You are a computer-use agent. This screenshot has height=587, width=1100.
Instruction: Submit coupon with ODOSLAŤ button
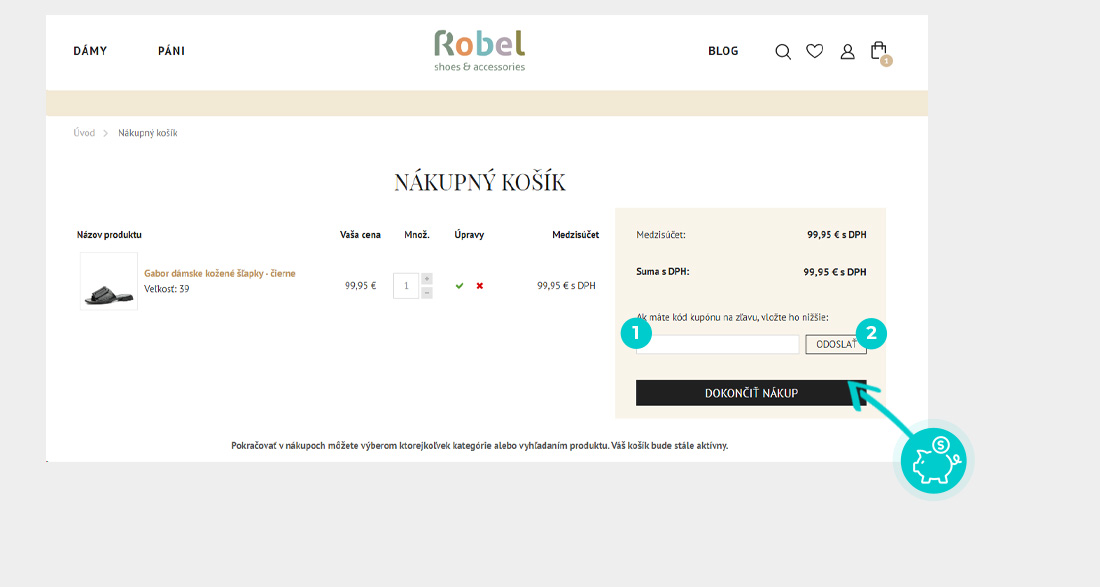tap(835, 344)
